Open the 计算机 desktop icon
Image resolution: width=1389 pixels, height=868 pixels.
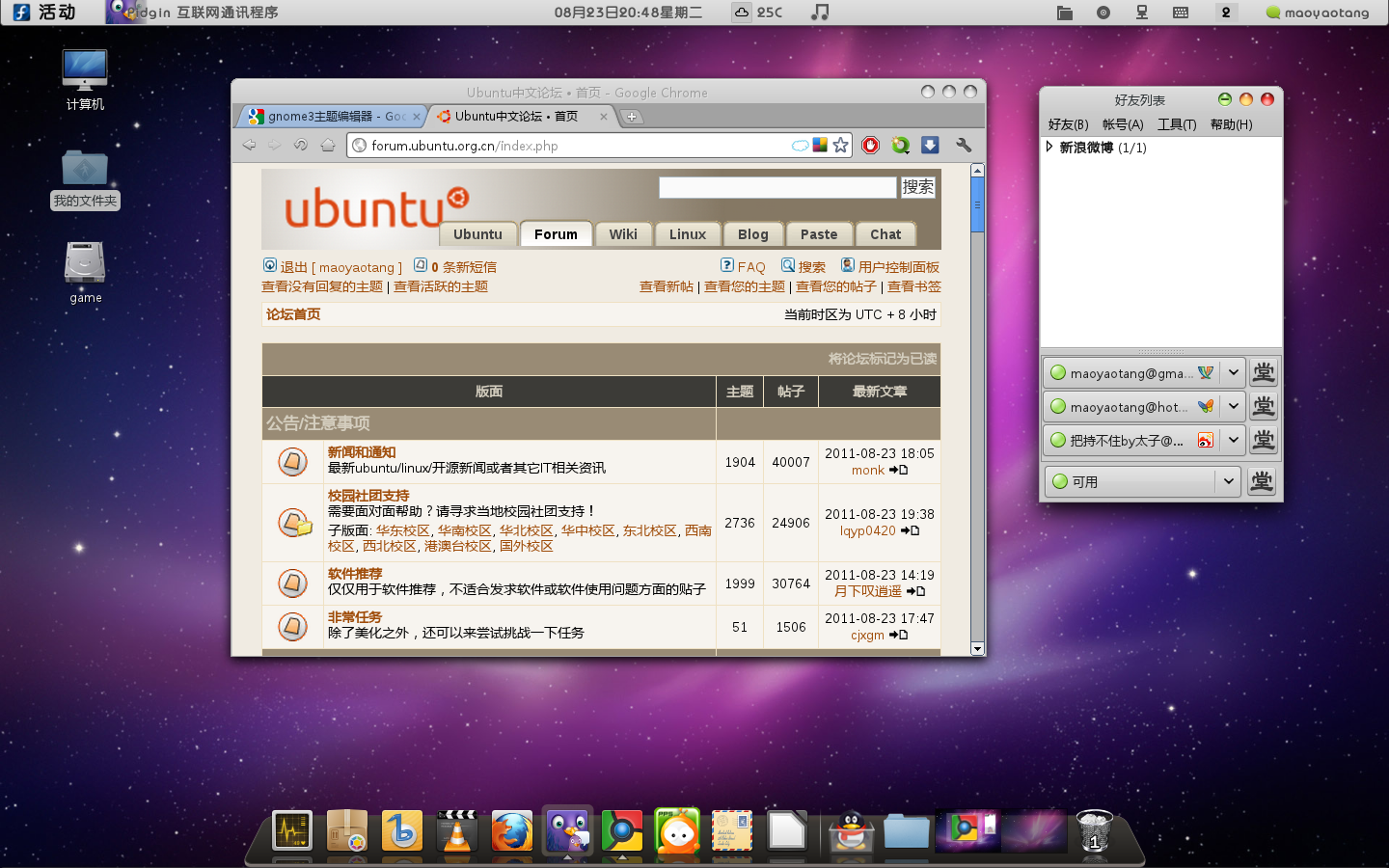tap(85, 79)
